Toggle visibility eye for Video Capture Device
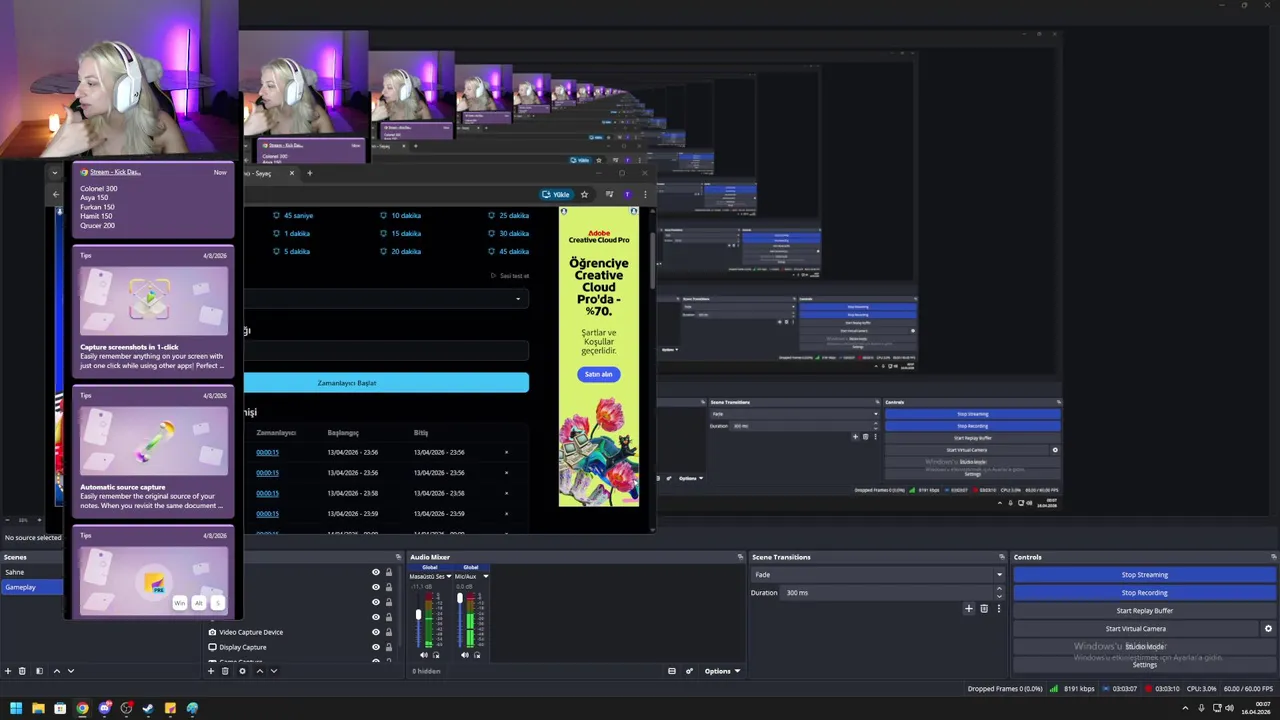This screenshot has width=1280, height=720. point(376,632)
